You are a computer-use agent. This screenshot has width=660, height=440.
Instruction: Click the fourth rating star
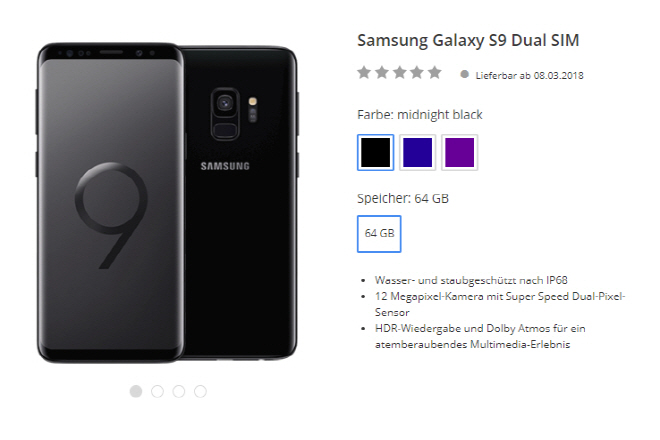pyautogui.click(x=417, y=73)
